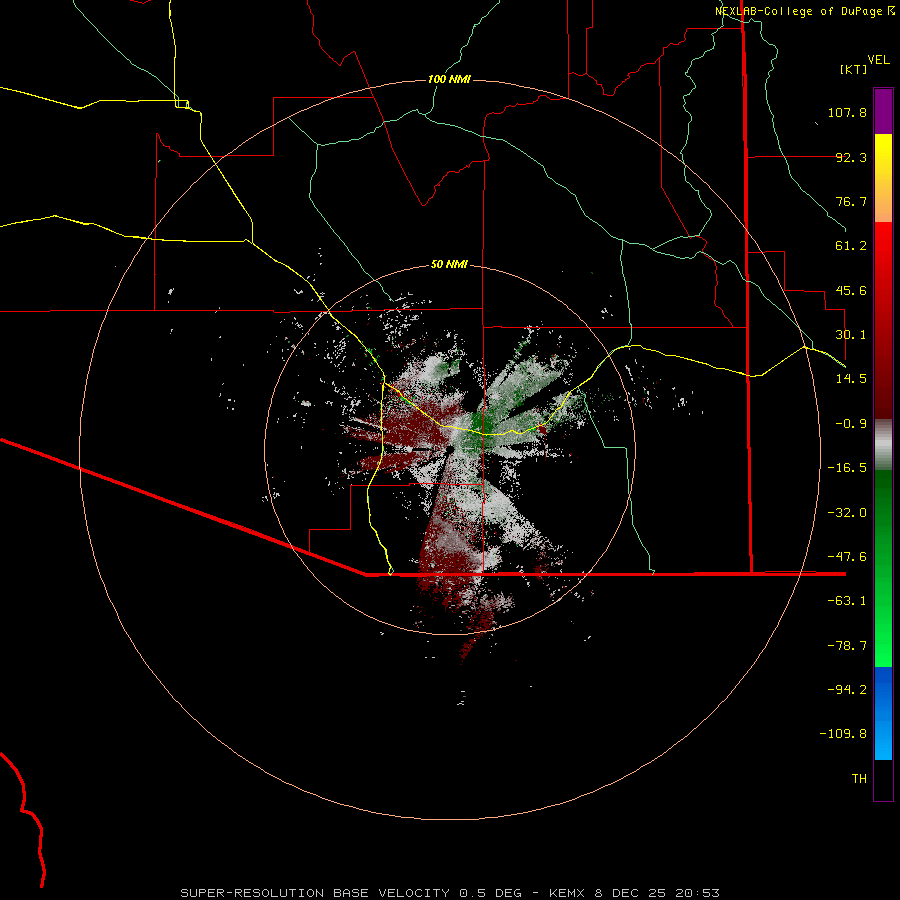
Task: Click the purple segment of color bar
Action: coord(883,111)
